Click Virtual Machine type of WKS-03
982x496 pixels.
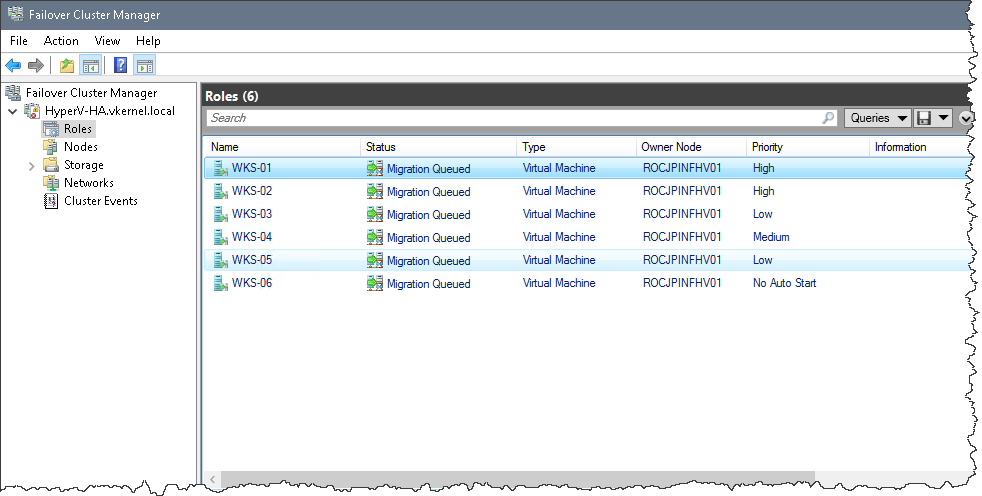[559, 214]
